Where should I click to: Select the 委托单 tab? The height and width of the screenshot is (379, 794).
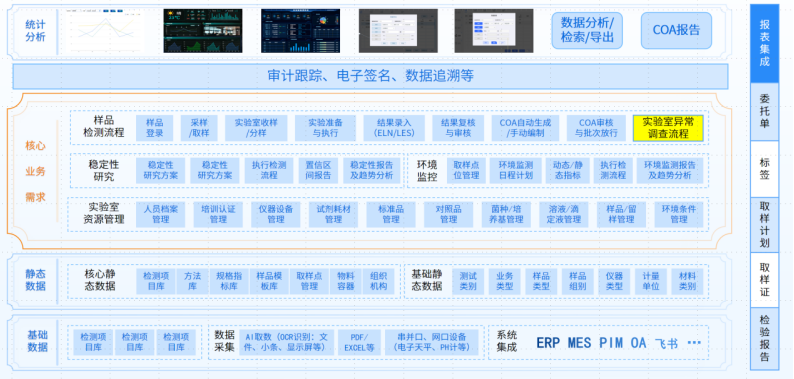(764, 112)
